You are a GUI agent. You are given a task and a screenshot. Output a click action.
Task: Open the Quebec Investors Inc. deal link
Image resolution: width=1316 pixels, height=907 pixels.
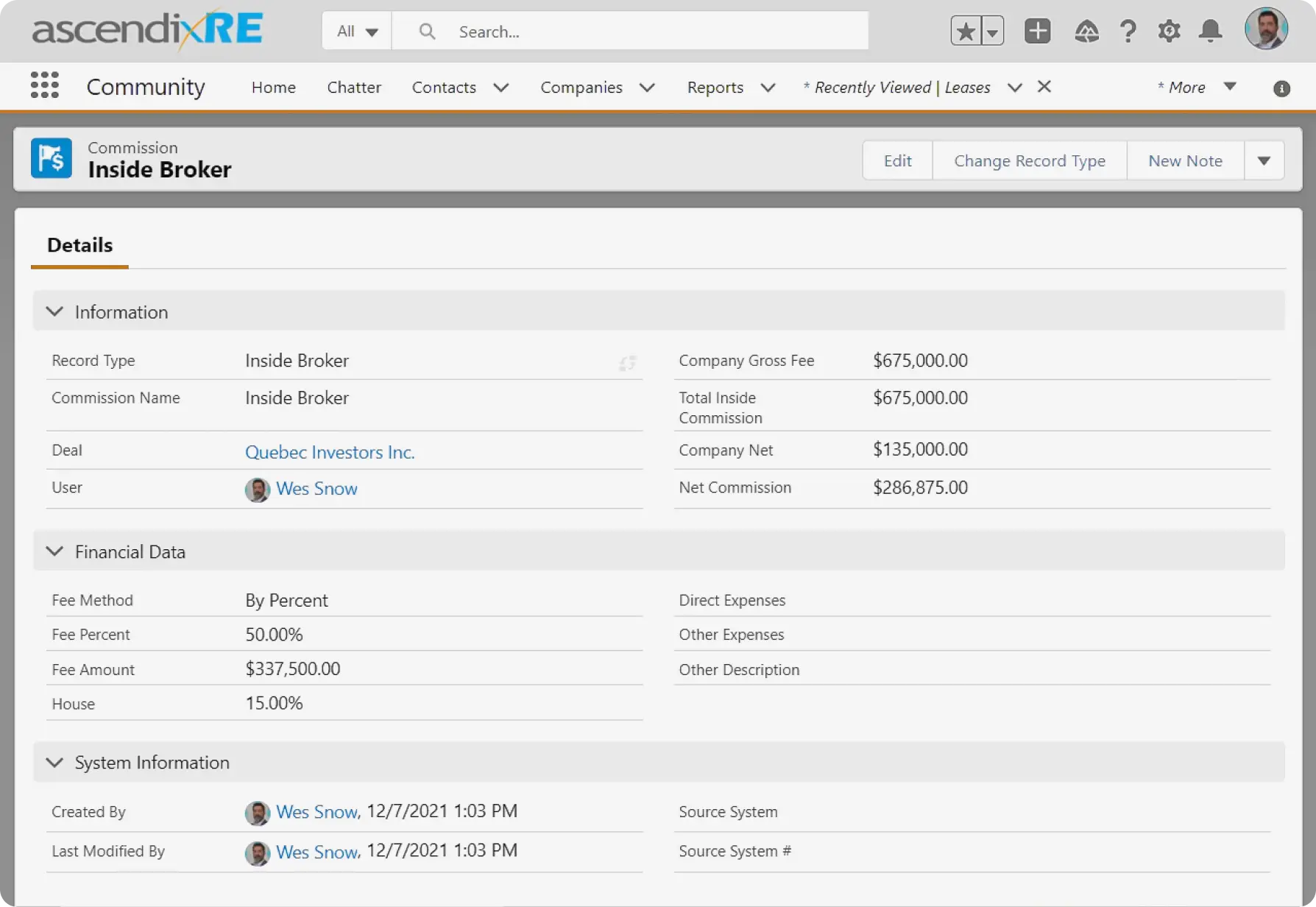(330, 452)
